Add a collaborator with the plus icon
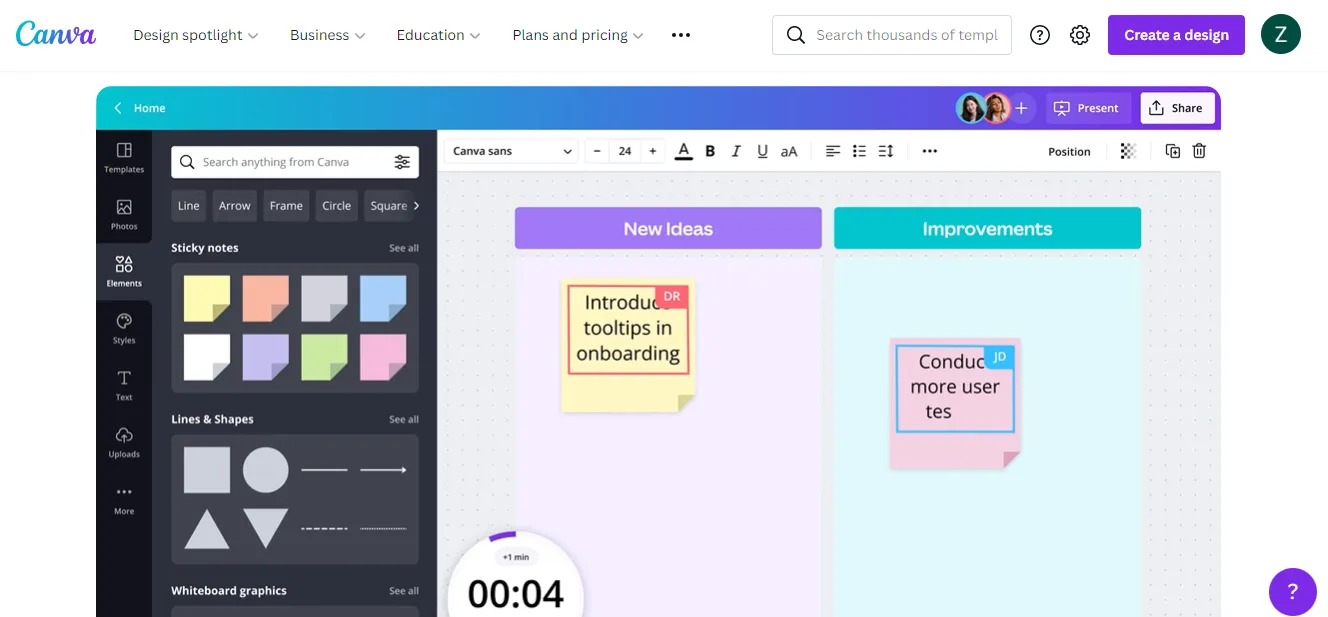Screen dimensions: 1328x617 [x=1021, y=108]
